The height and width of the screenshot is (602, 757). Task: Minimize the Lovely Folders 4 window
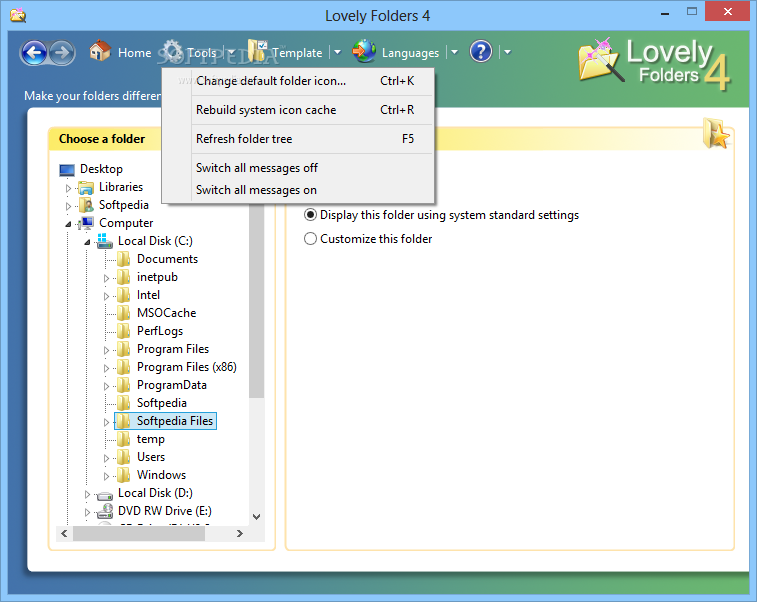665,14
